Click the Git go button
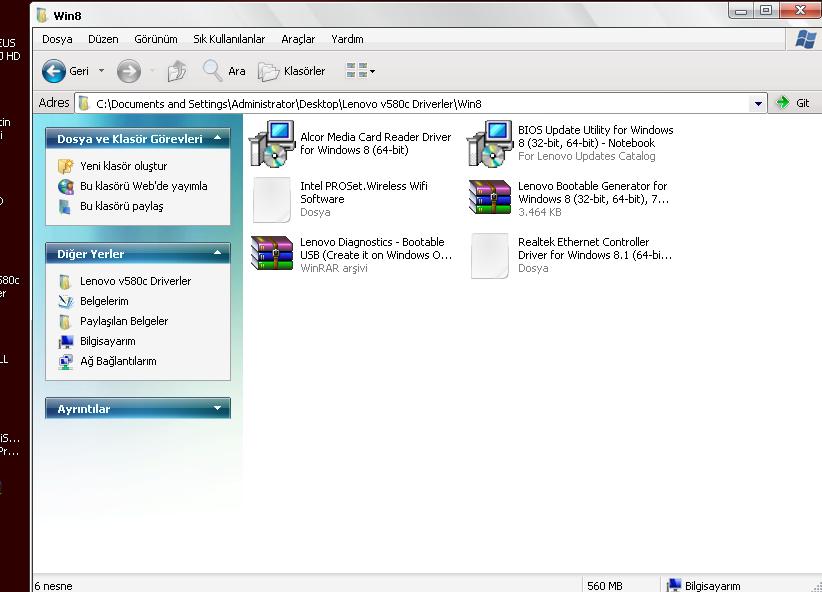The width and height of the screenshot is (822, 592). (x=792, y=103)
